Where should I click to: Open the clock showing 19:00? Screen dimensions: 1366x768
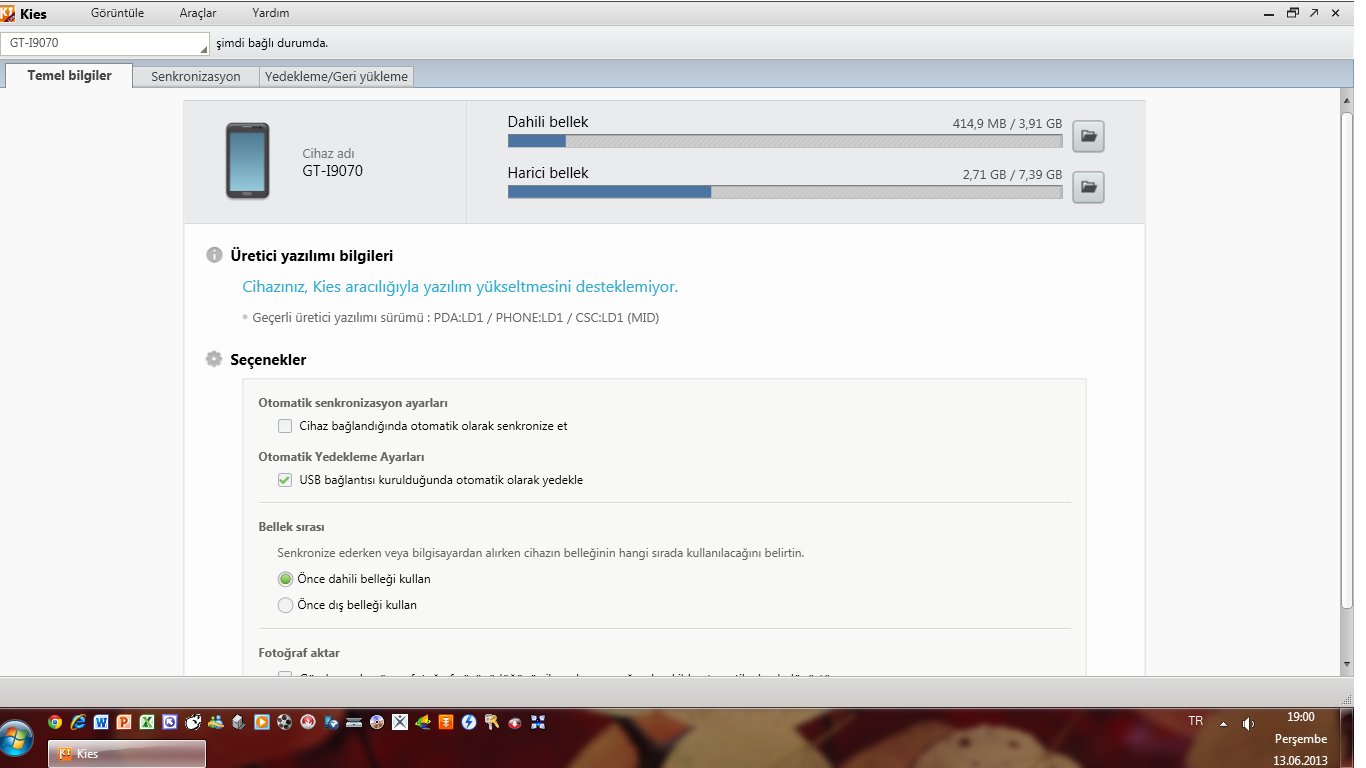[x=1300, y=739]
